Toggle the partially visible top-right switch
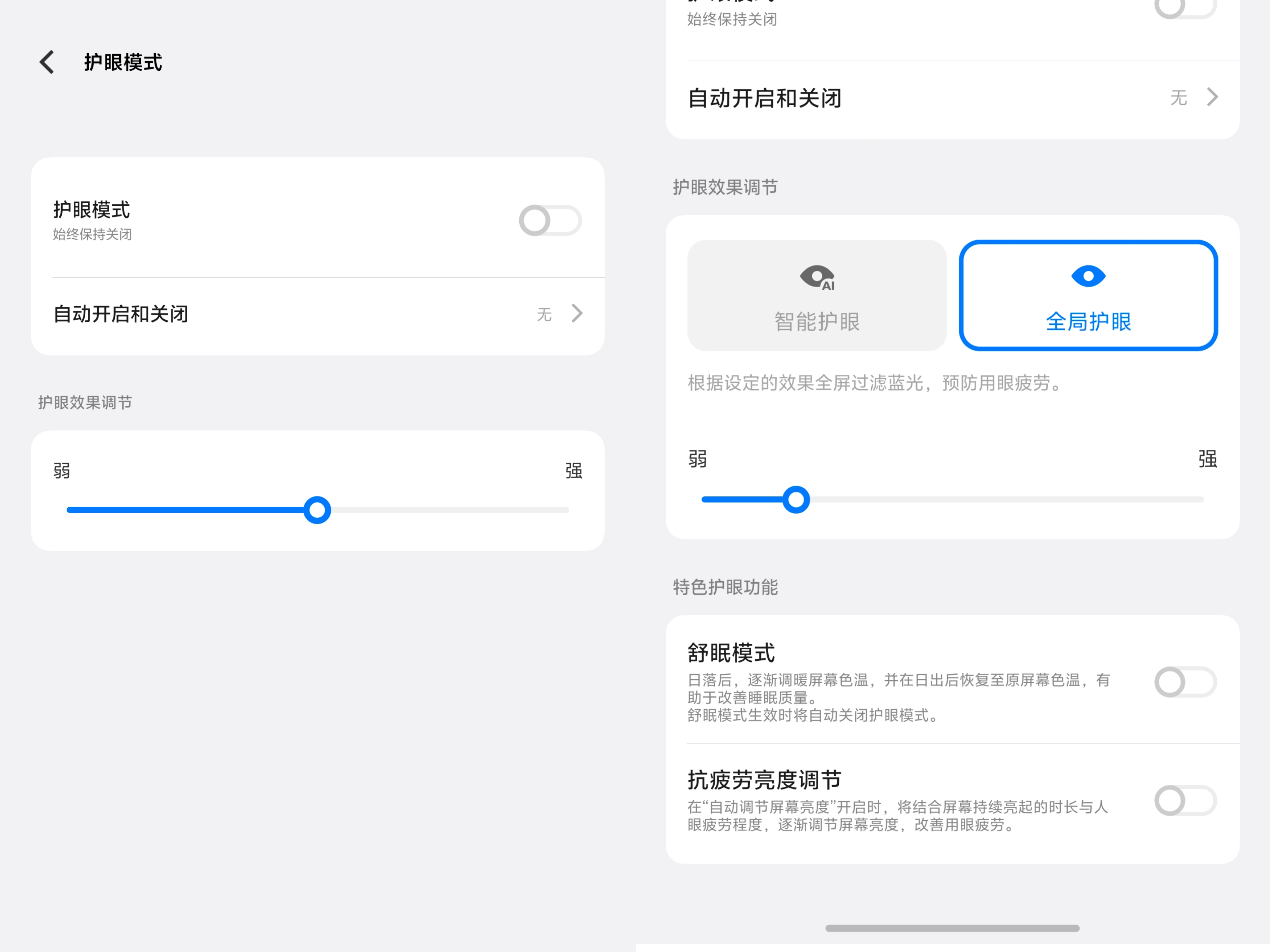 pos(1185,8)
